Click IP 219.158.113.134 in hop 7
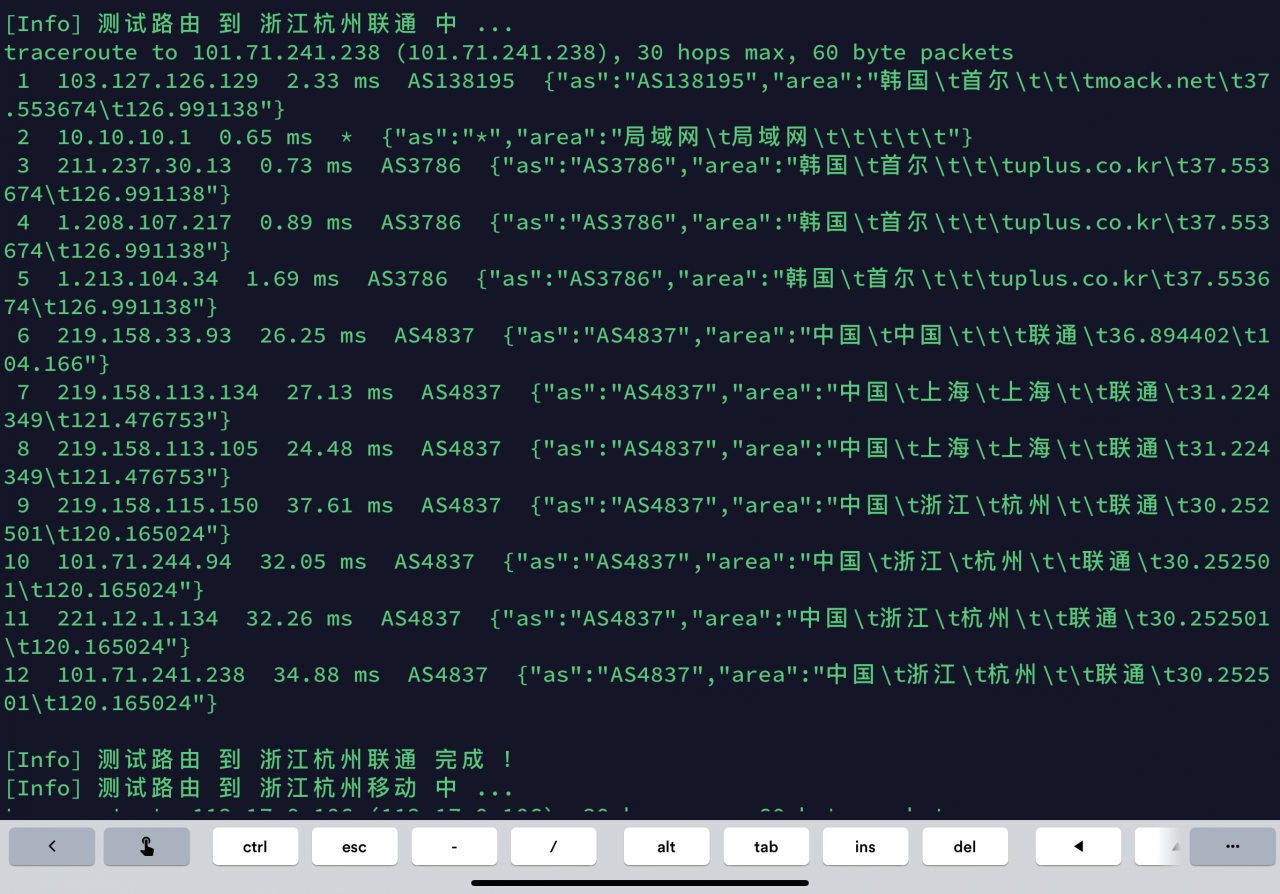The image size is (1280, 894). point(157,393)
